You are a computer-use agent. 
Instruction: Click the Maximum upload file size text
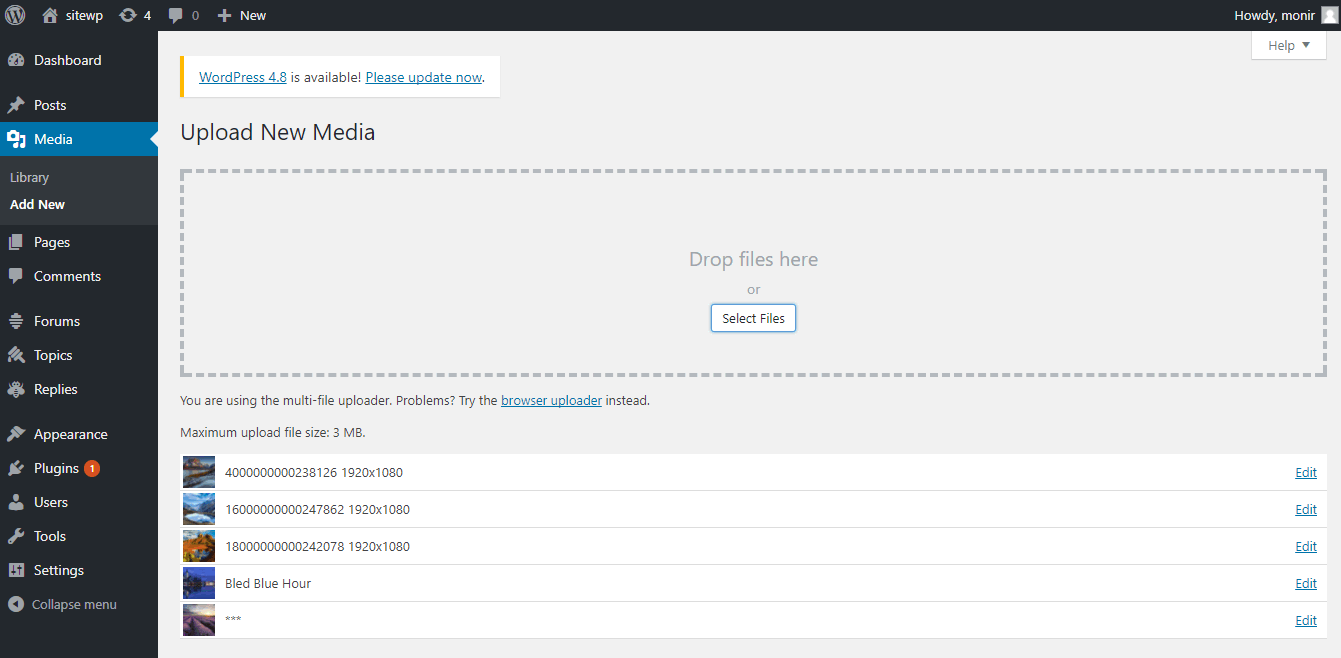point(273,433)
